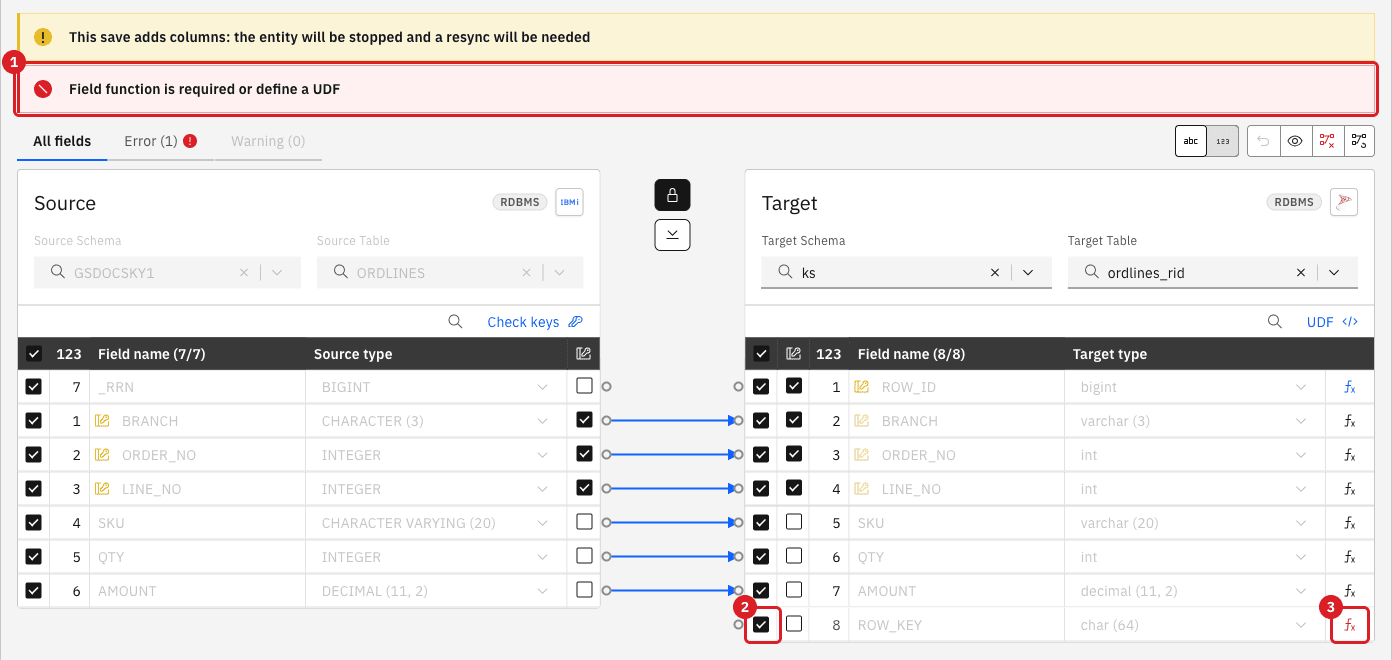Uncheck selection checkbox for target ROW_KEY
The width and height of the screenshot is (1392, 660).
point(761,624)
